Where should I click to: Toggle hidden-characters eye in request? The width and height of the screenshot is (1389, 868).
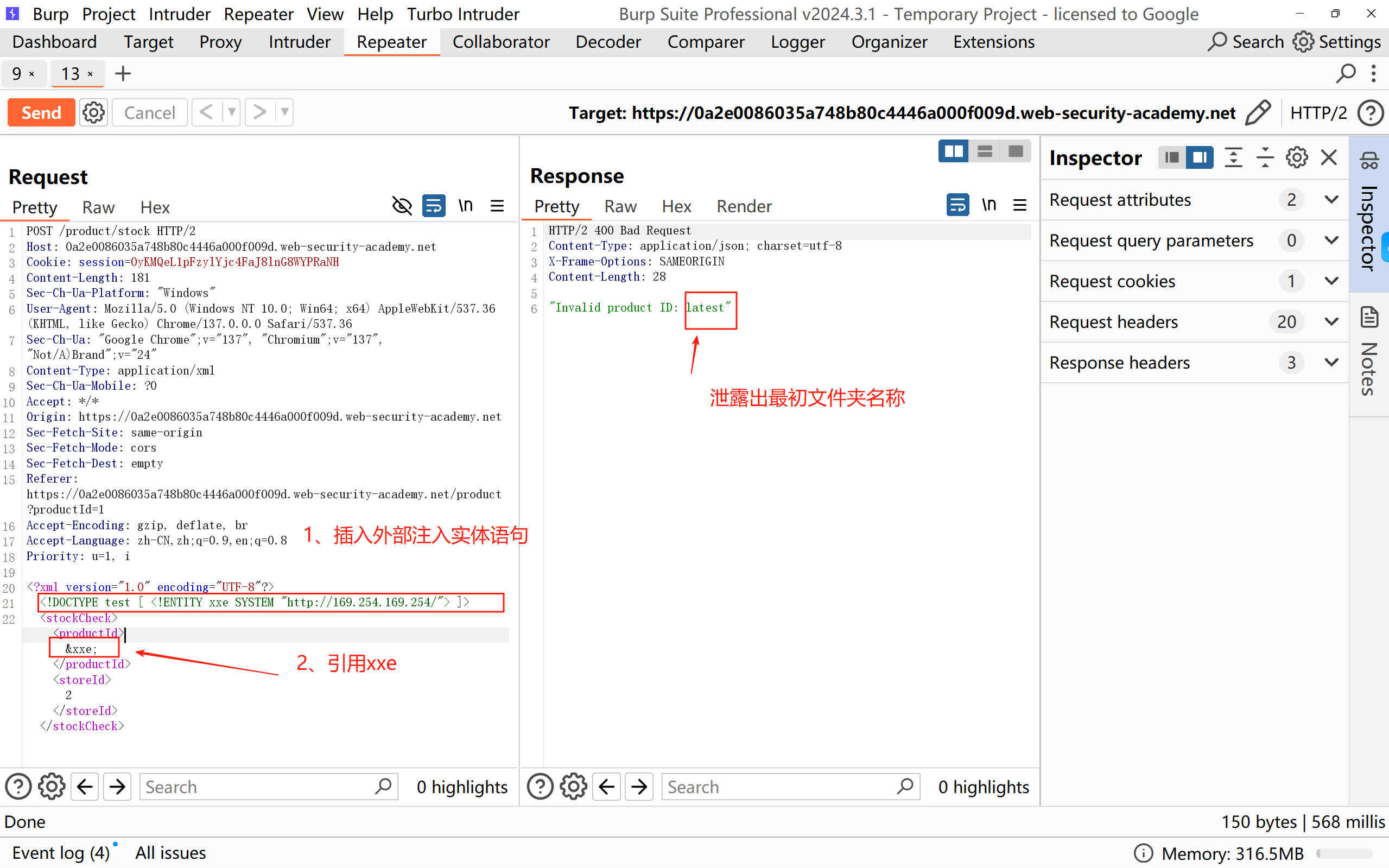coord(402,206)
